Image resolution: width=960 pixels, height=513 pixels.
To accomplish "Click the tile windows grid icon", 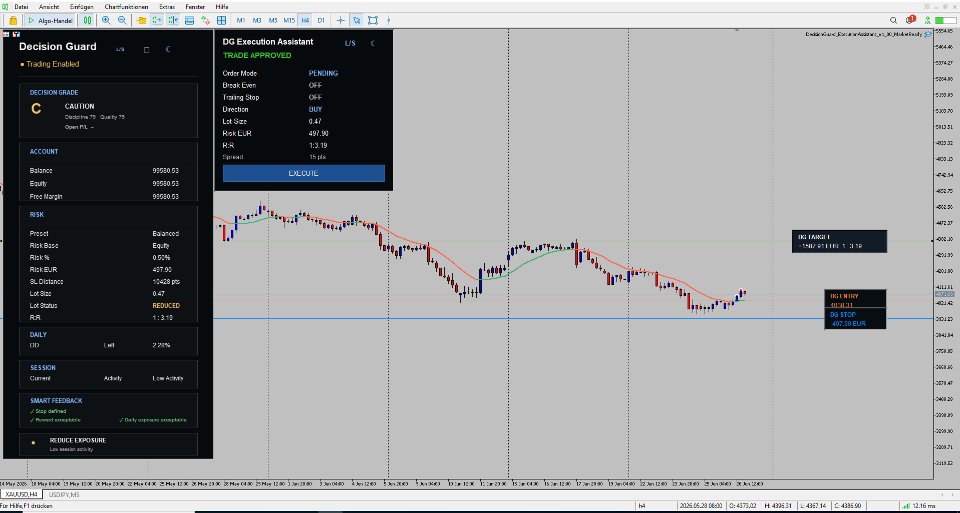I will click(222, 20).
